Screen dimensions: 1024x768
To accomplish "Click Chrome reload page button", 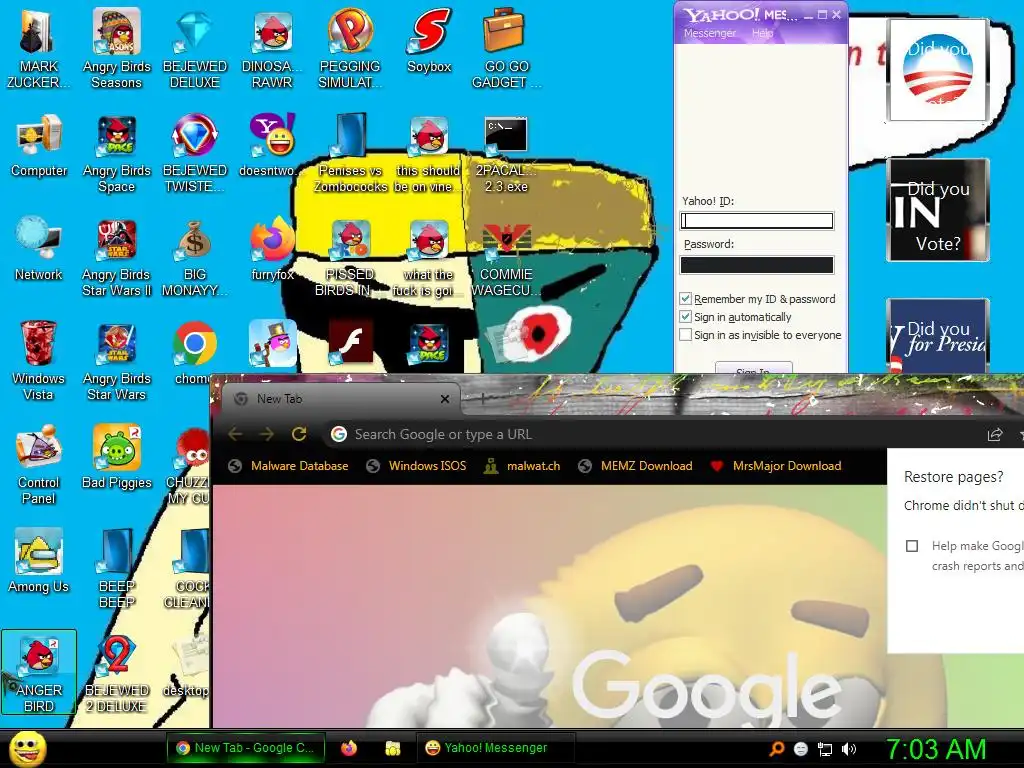I will point(299,434).
